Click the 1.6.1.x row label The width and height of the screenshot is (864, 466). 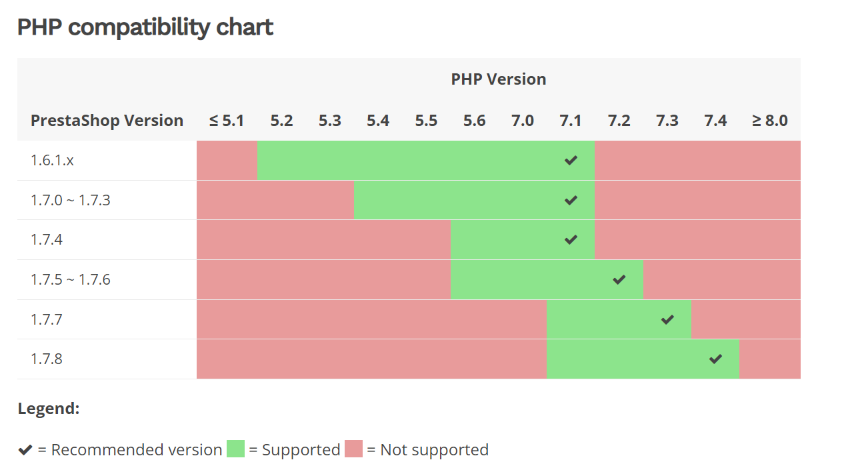tap(52, 160)
